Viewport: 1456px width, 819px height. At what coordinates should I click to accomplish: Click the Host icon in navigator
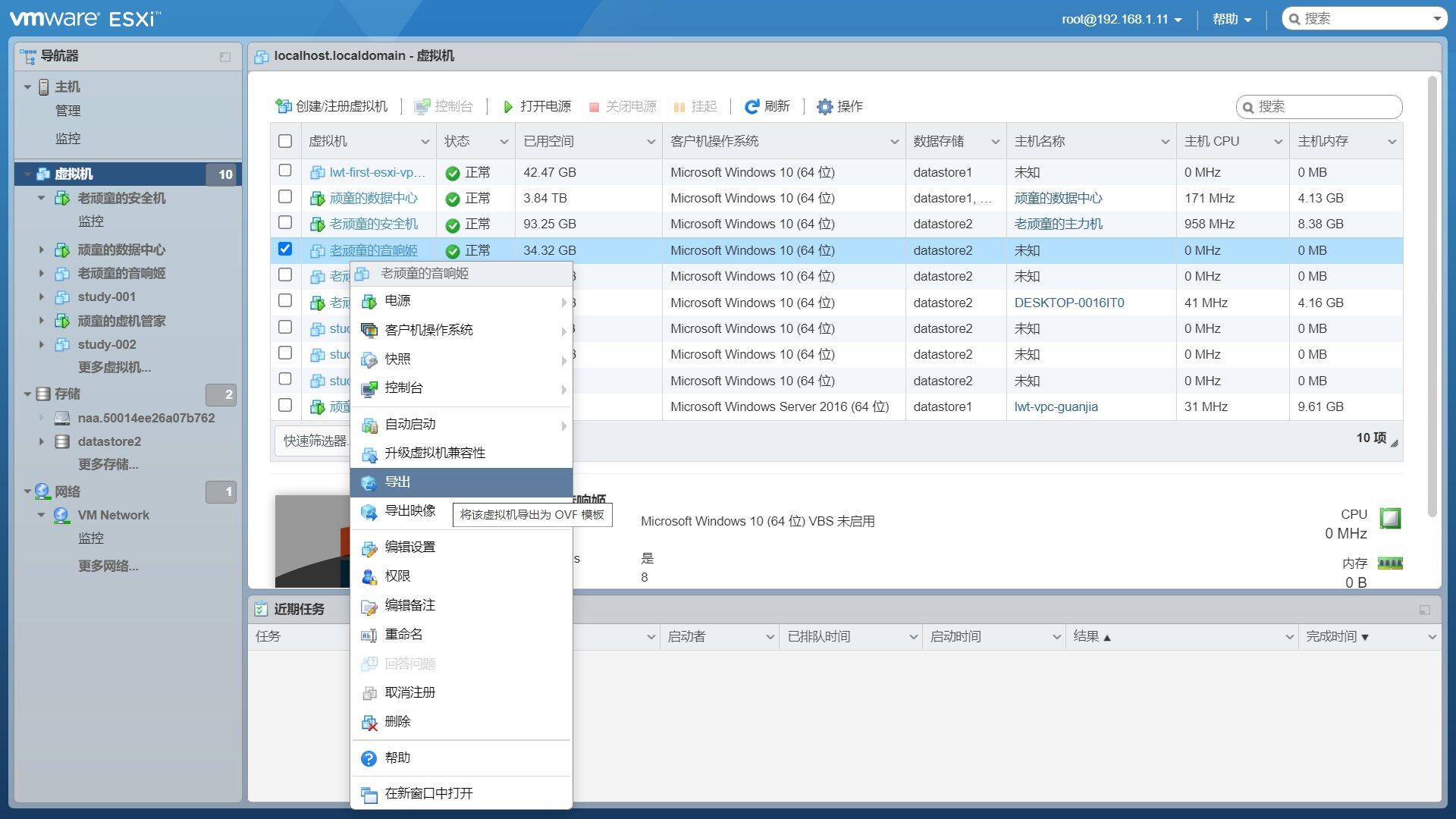point(44,87)
